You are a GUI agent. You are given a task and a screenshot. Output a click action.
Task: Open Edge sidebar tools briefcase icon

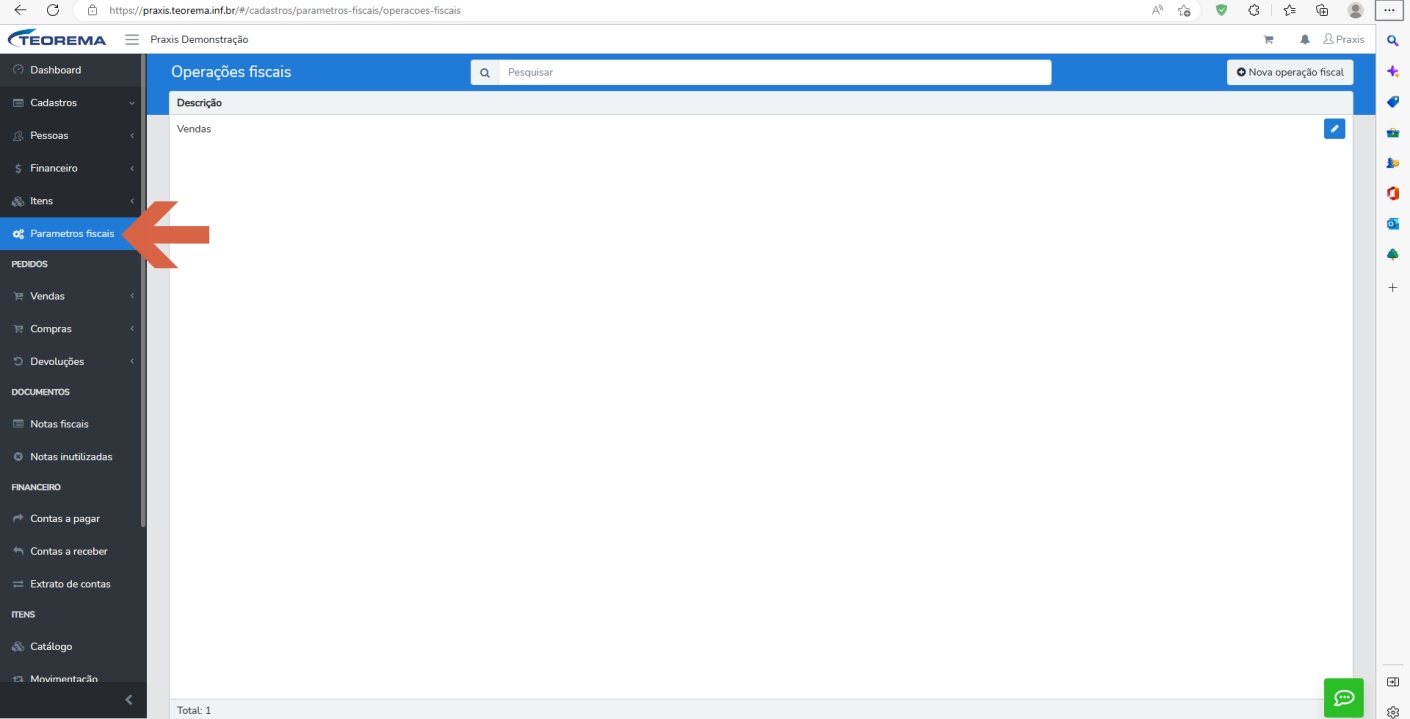tap(1393, 132)
